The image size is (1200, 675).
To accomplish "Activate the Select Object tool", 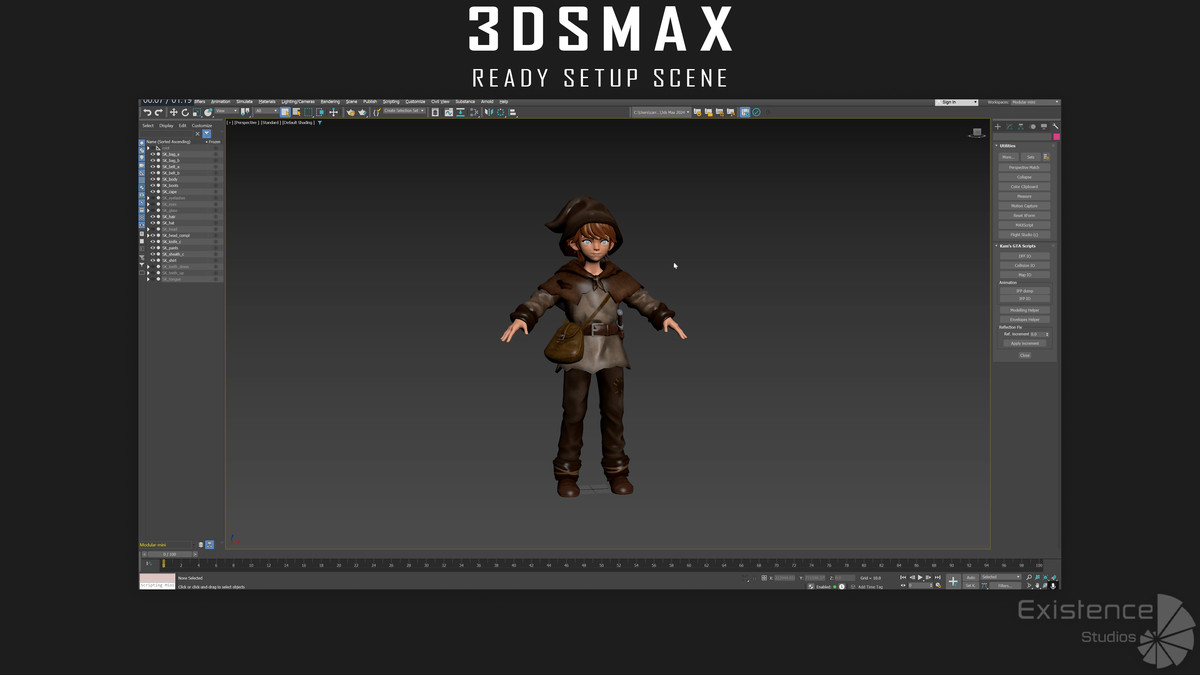I will pyautogui.click(x=285, y=112).
